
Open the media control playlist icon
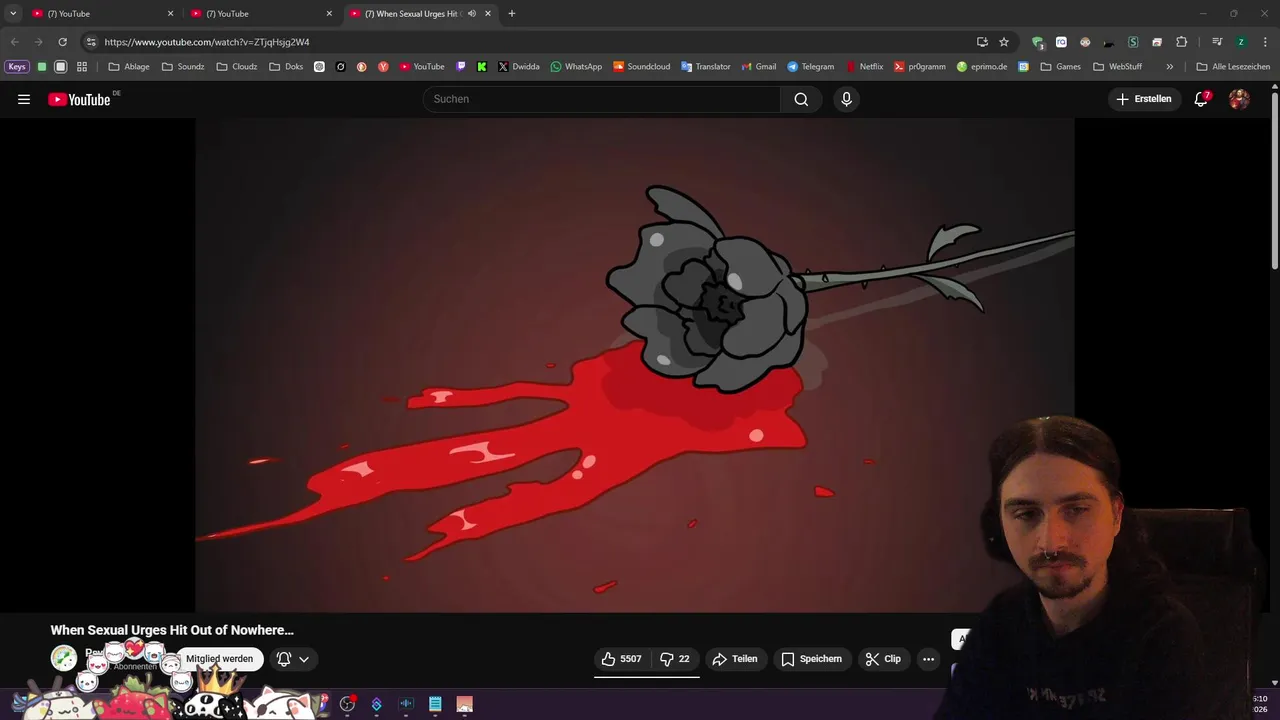(1217, 42)
